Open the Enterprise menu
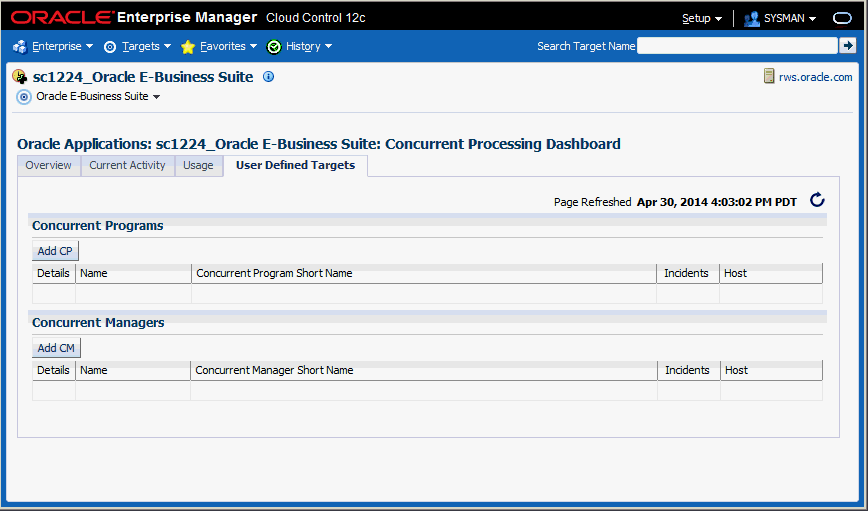This screenshot has height=511, width=868. tap(63, 47)
